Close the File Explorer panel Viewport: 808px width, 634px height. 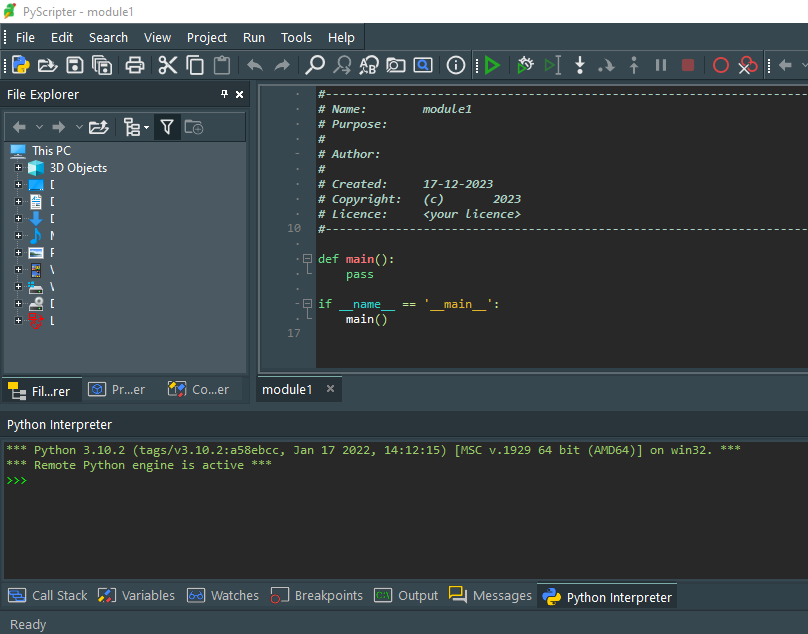(x=240, y=94)
